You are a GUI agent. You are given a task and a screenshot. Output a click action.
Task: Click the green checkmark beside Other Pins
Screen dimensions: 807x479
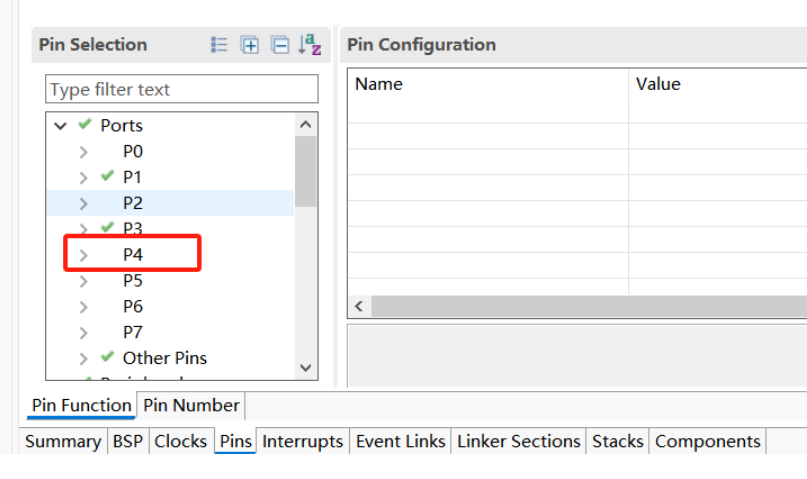[x=107, y=358]
